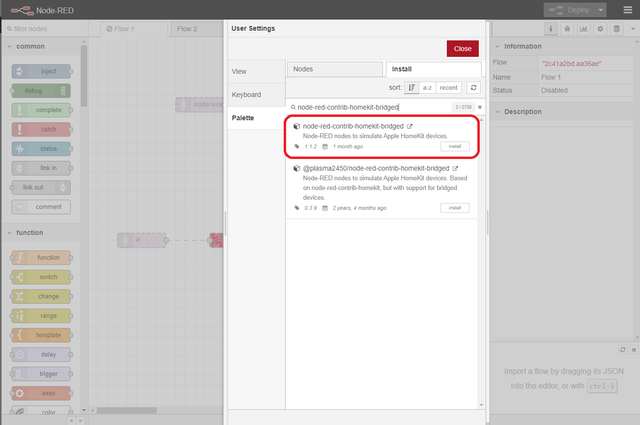Open the context data sidebar icon
Viewport: 640px width, 425px height.
(616, 29)
